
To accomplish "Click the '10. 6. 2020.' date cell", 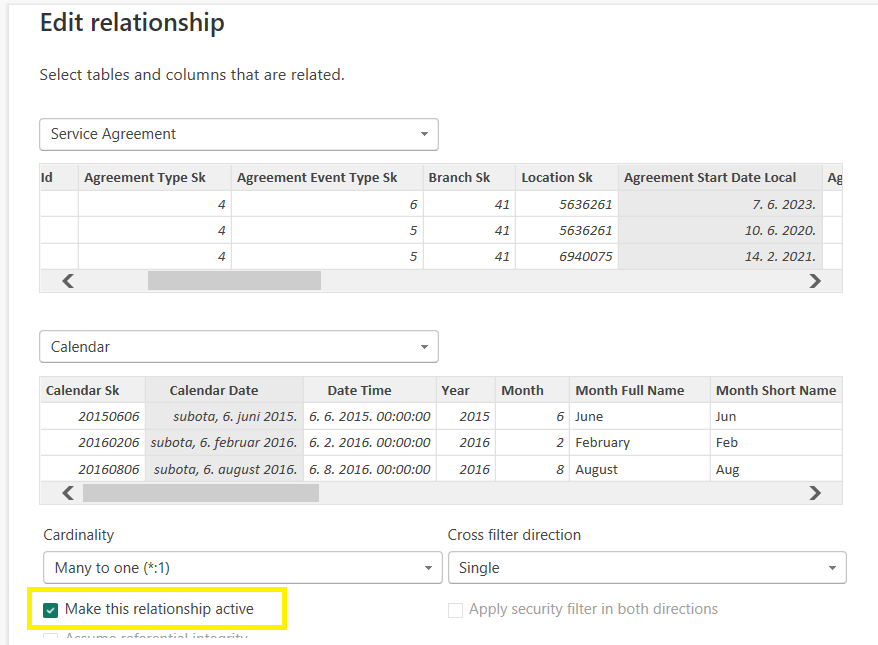I will 720,230.
